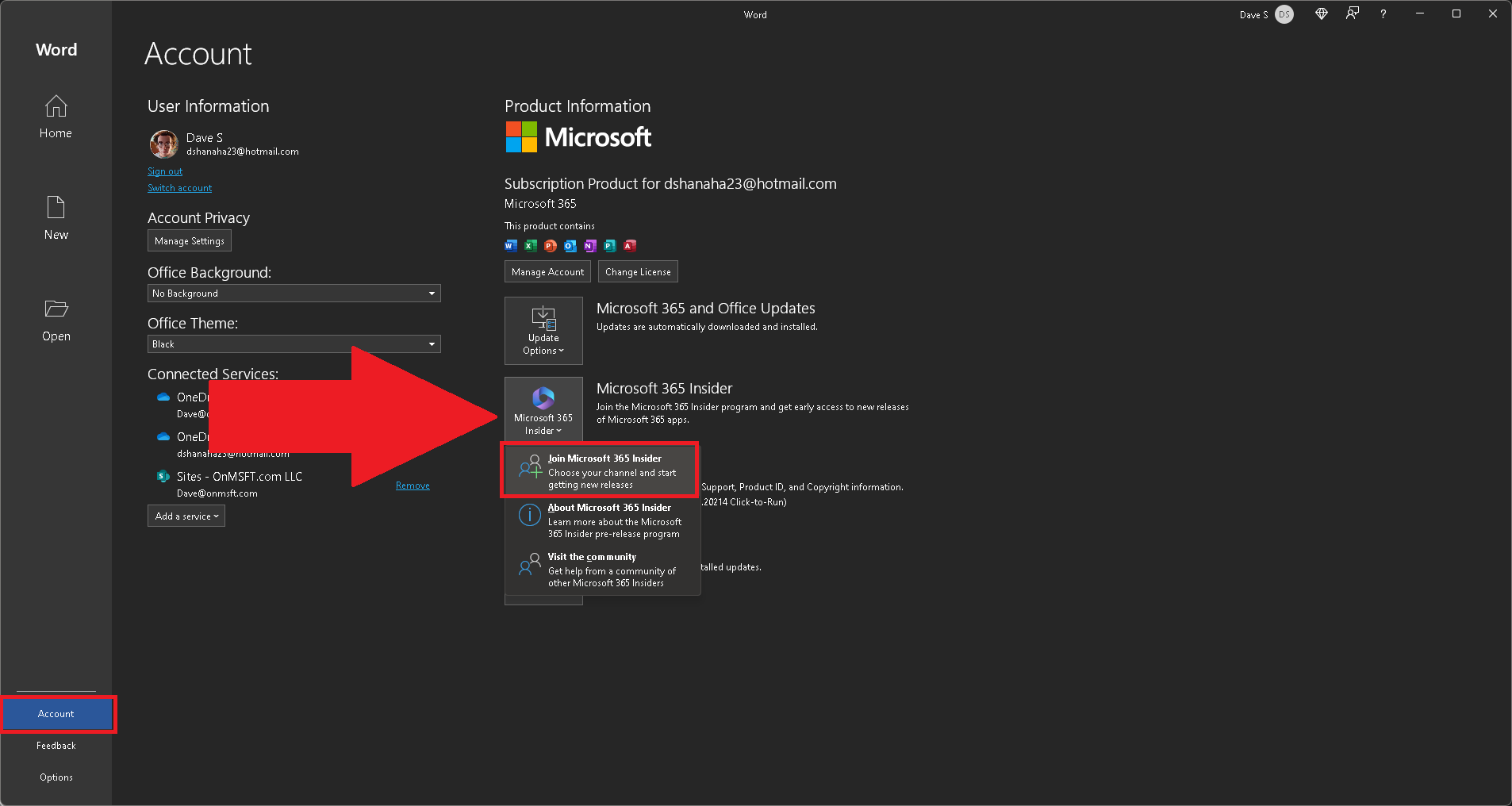Open the Home page in sidebar

click(x=56, y=117)
